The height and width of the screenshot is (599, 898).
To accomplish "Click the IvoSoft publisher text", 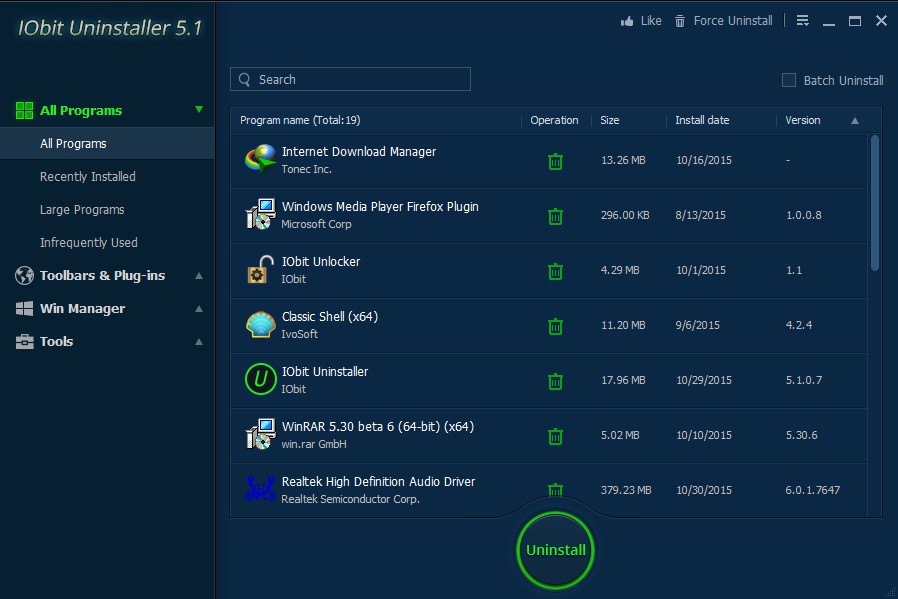I will click(300, 334).
